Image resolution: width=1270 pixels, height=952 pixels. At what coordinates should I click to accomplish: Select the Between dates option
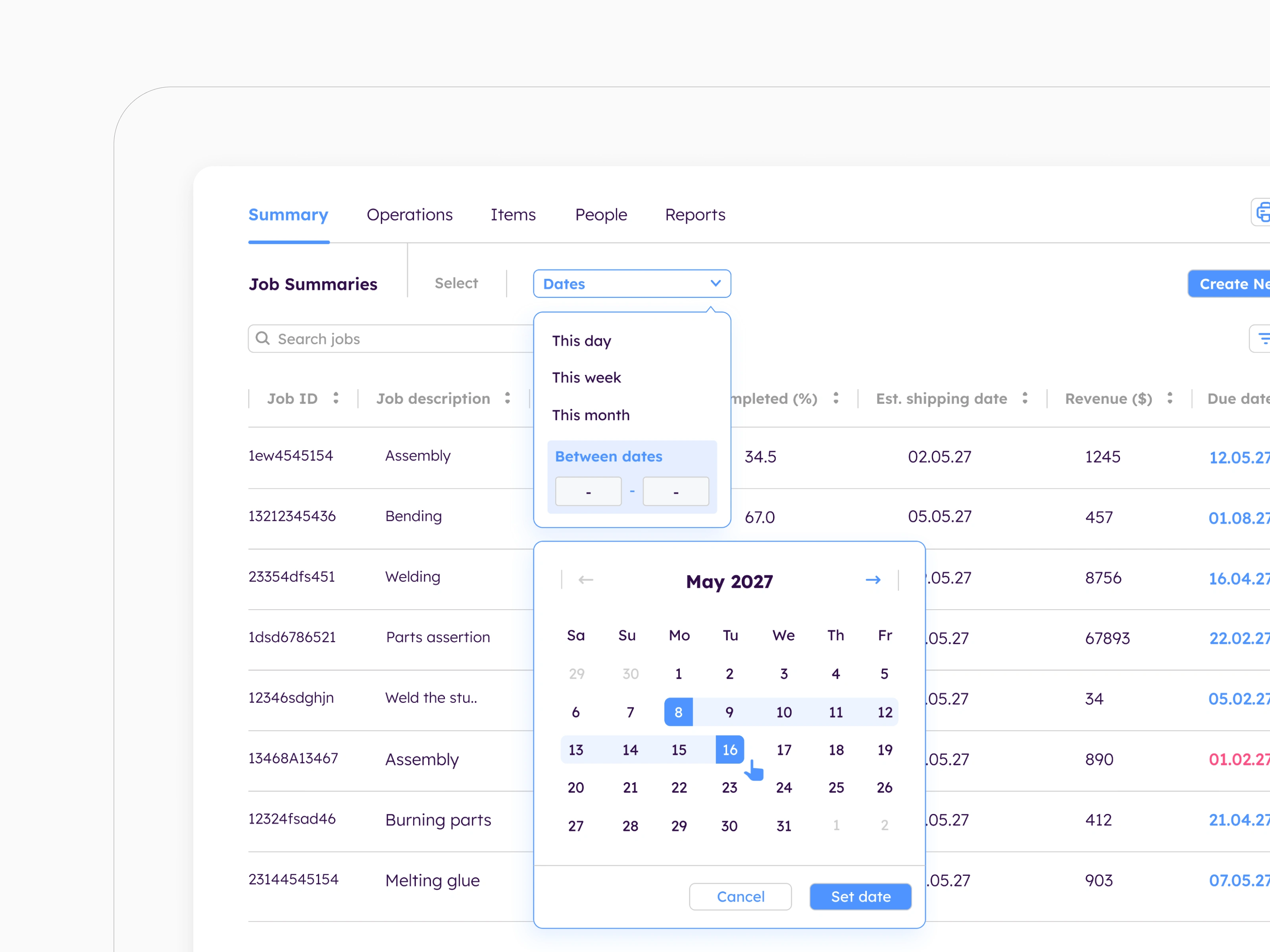608,456
